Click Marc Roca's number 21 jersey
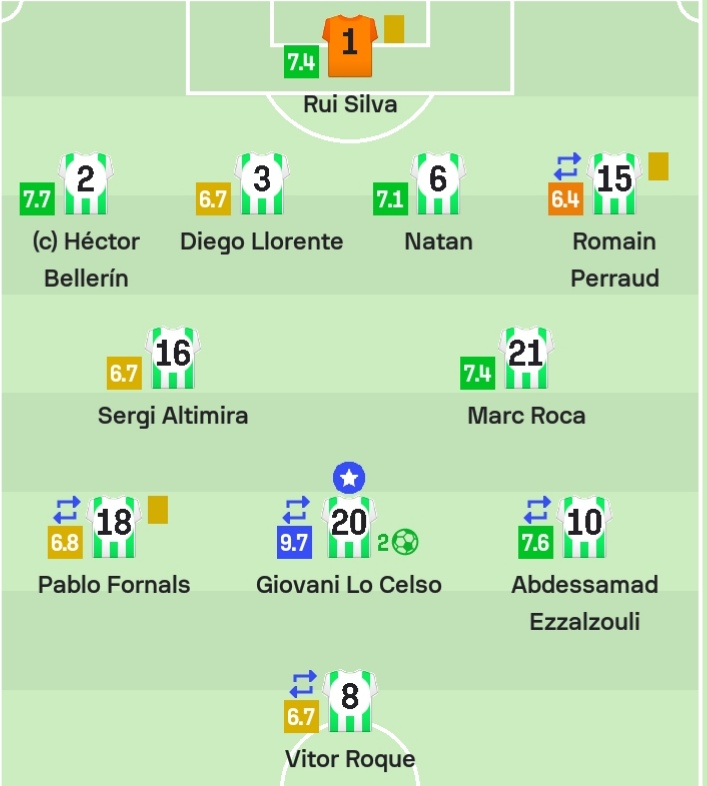 tap(525, 358)
